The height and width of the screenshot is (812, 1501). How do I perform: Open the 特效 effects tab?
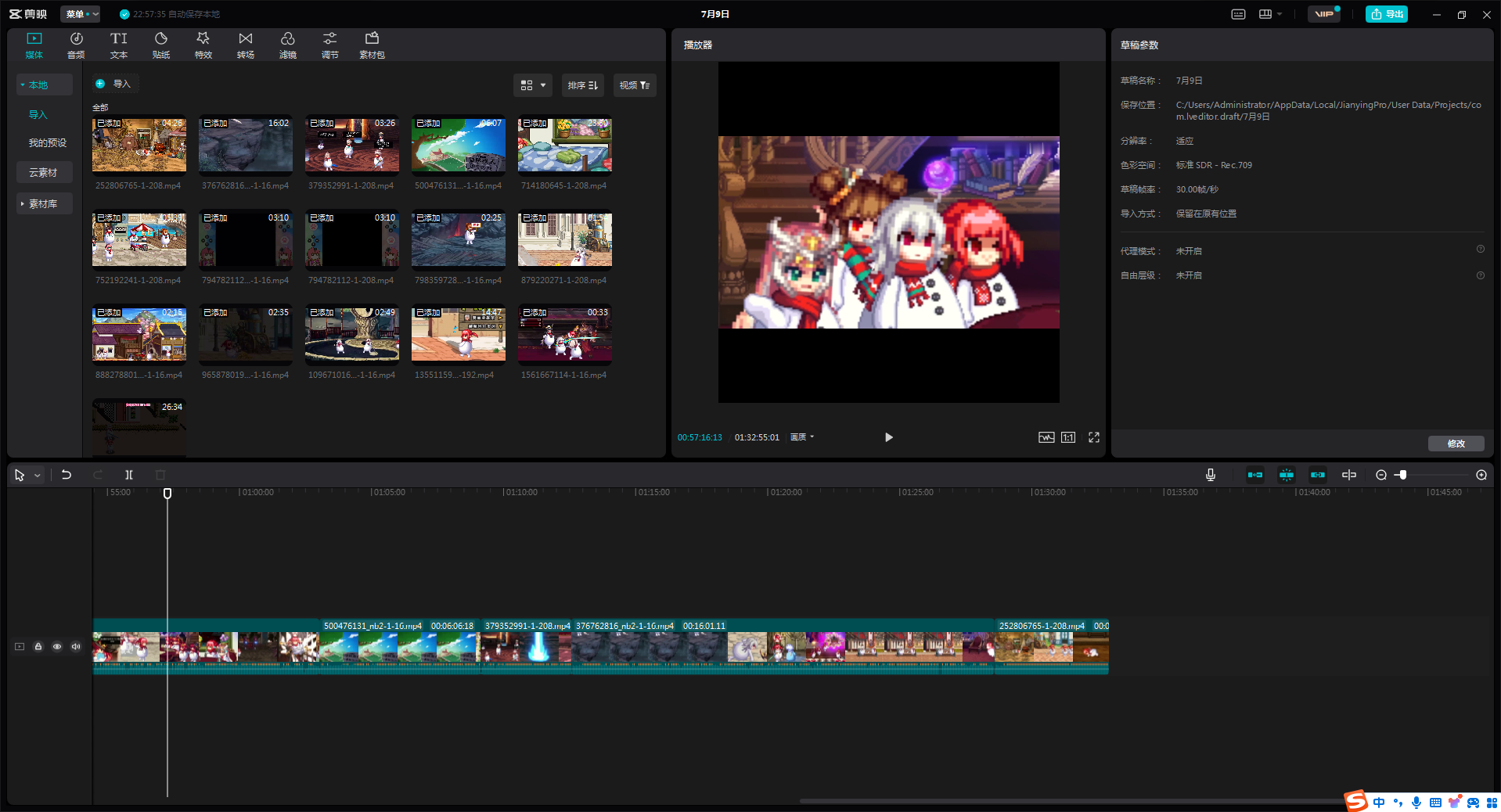click(x=203, y=45)
